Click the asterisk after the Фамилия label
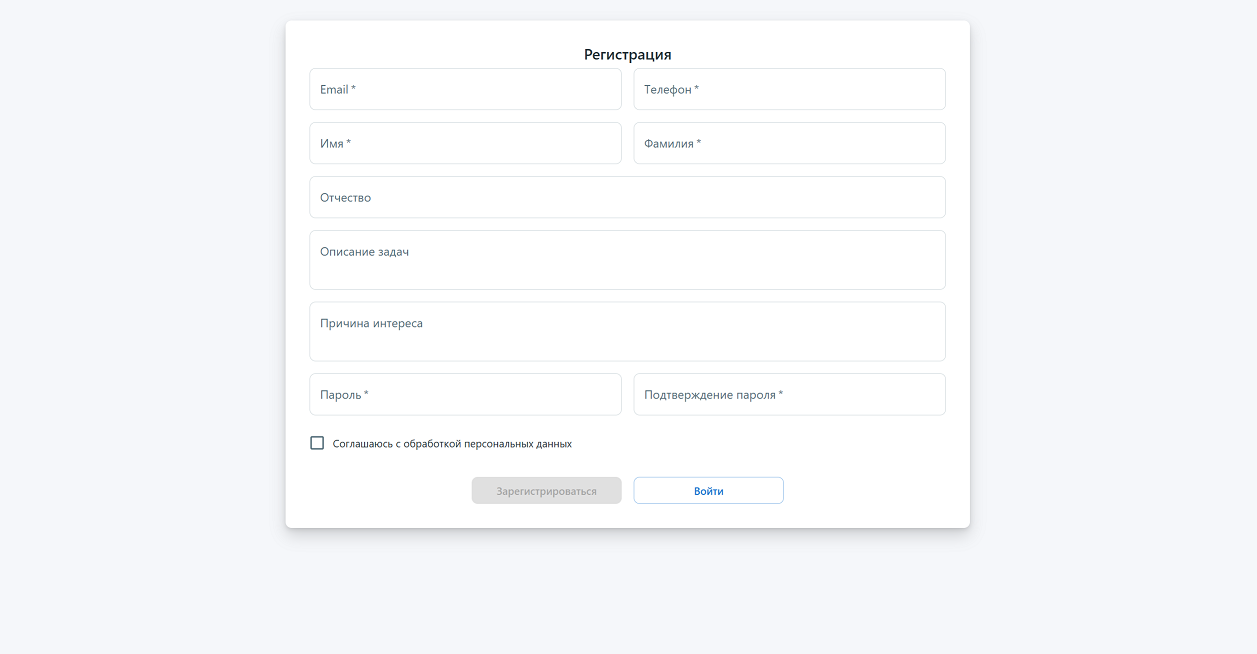Image resolution: width=1257 pixels, height=654 pixels. (x=699, y=143)
